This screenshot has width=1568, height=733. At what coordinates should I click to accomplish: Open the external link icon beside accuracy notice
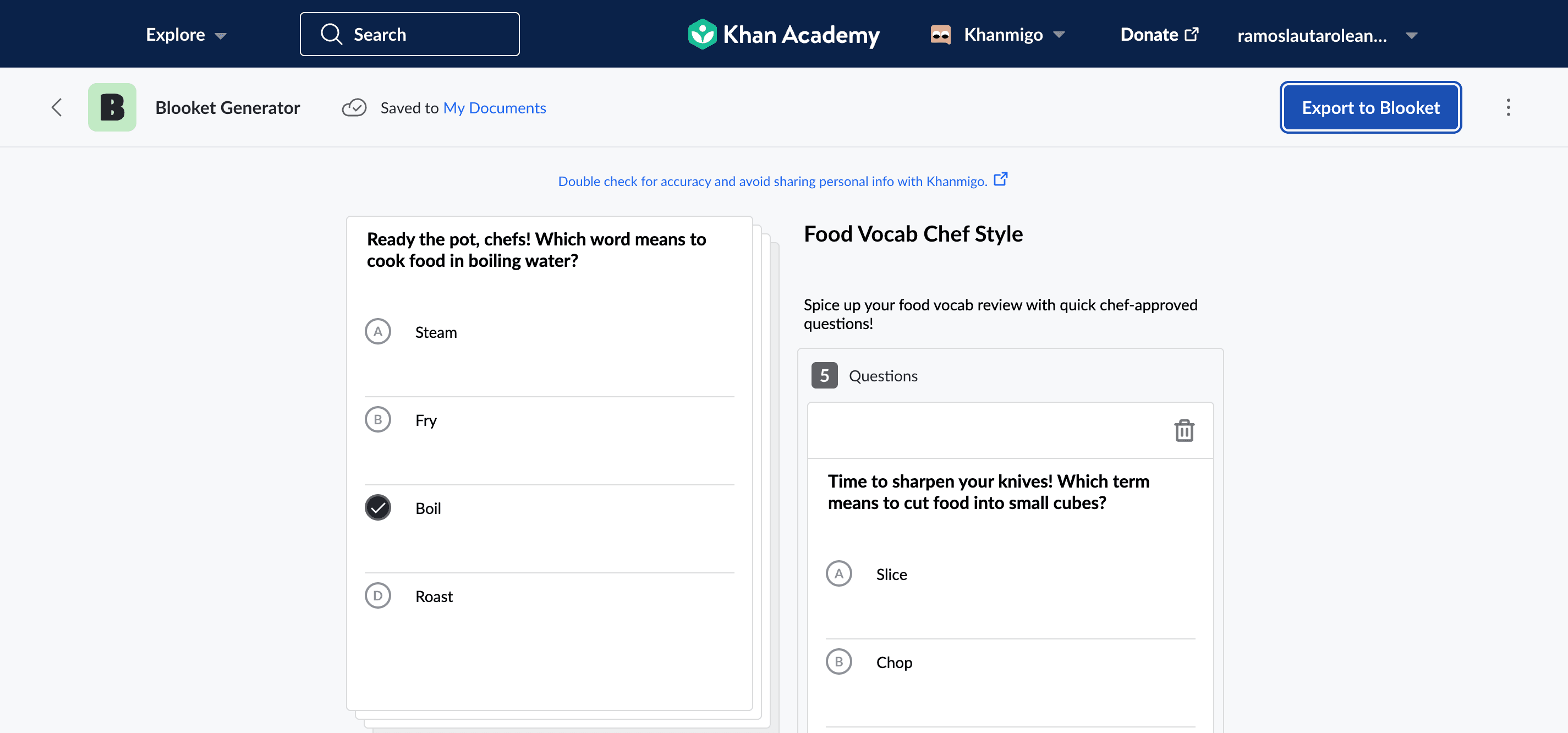pyautogui.click(x=1000, y=179)
